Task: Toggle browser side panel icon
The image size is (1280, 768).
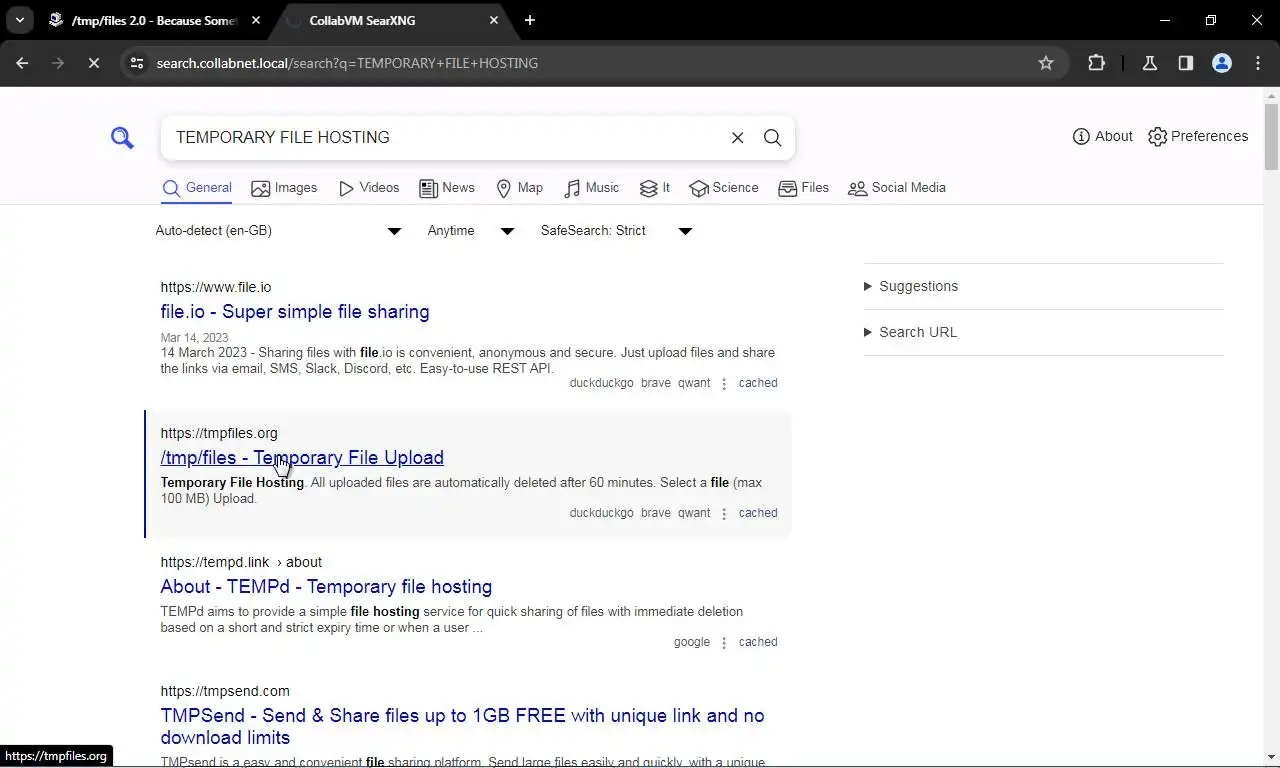Action: pos(1186,63)
